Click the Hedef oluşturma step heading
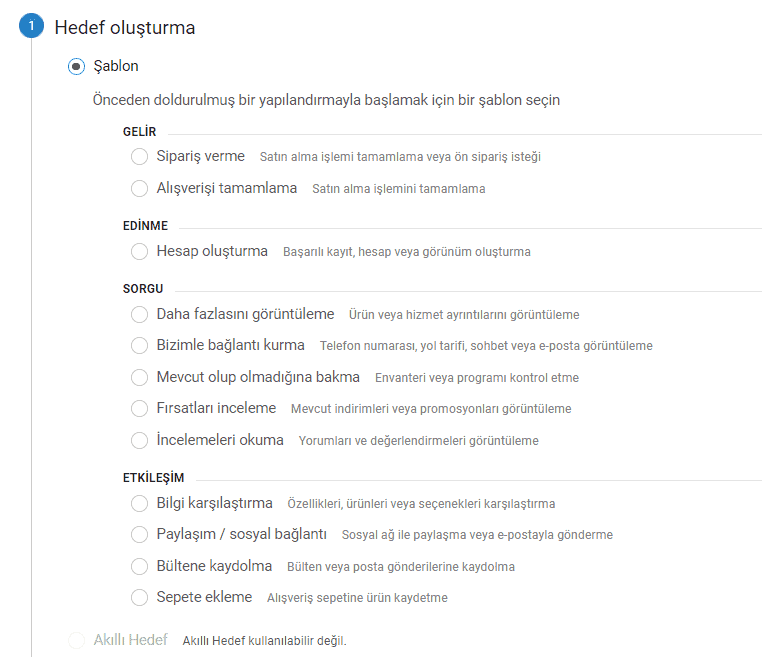The image size is (769, 657). [124, 28]
